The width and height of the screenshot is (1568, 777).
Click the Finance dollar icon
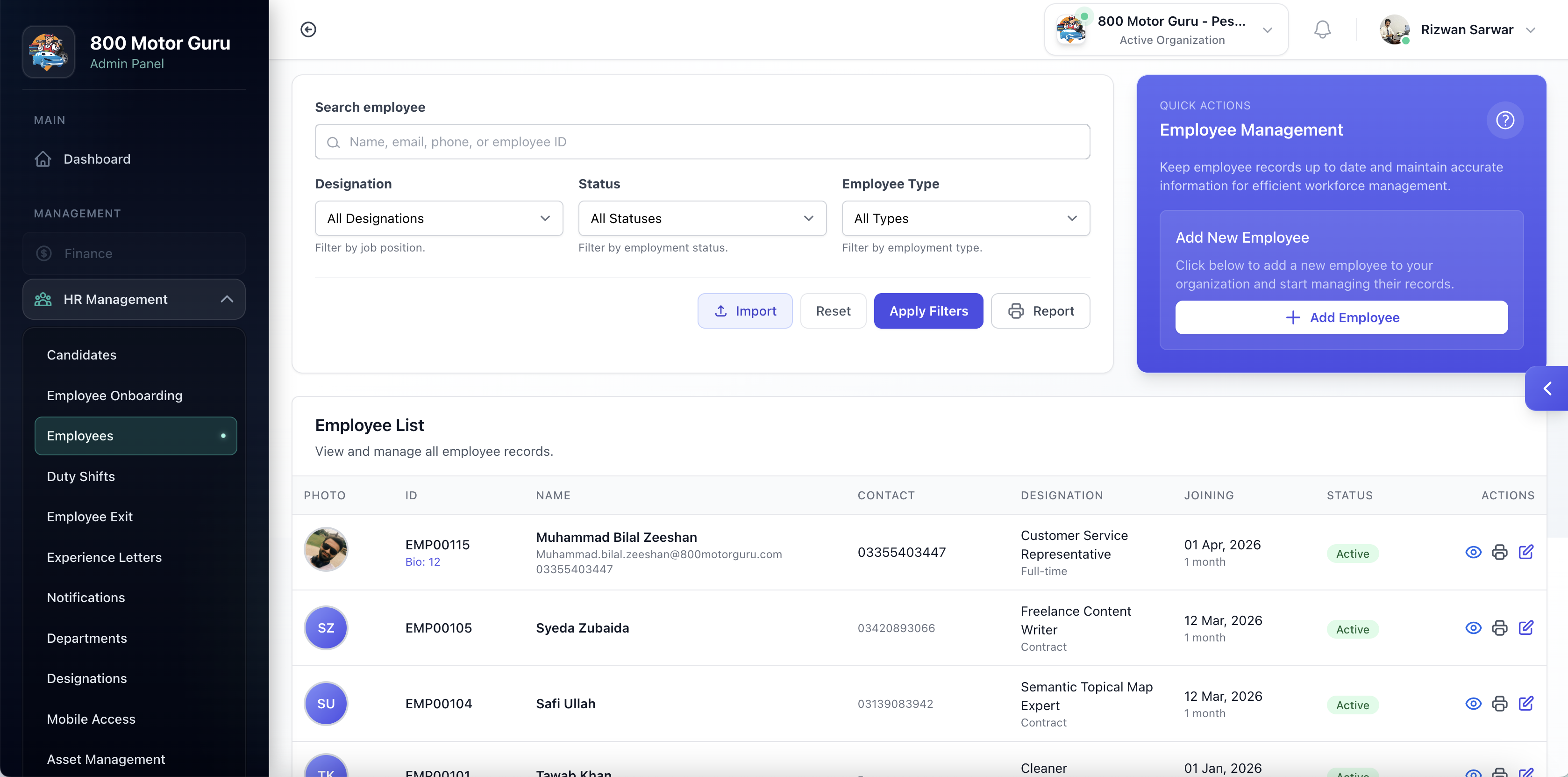click(x=44, y=253)
